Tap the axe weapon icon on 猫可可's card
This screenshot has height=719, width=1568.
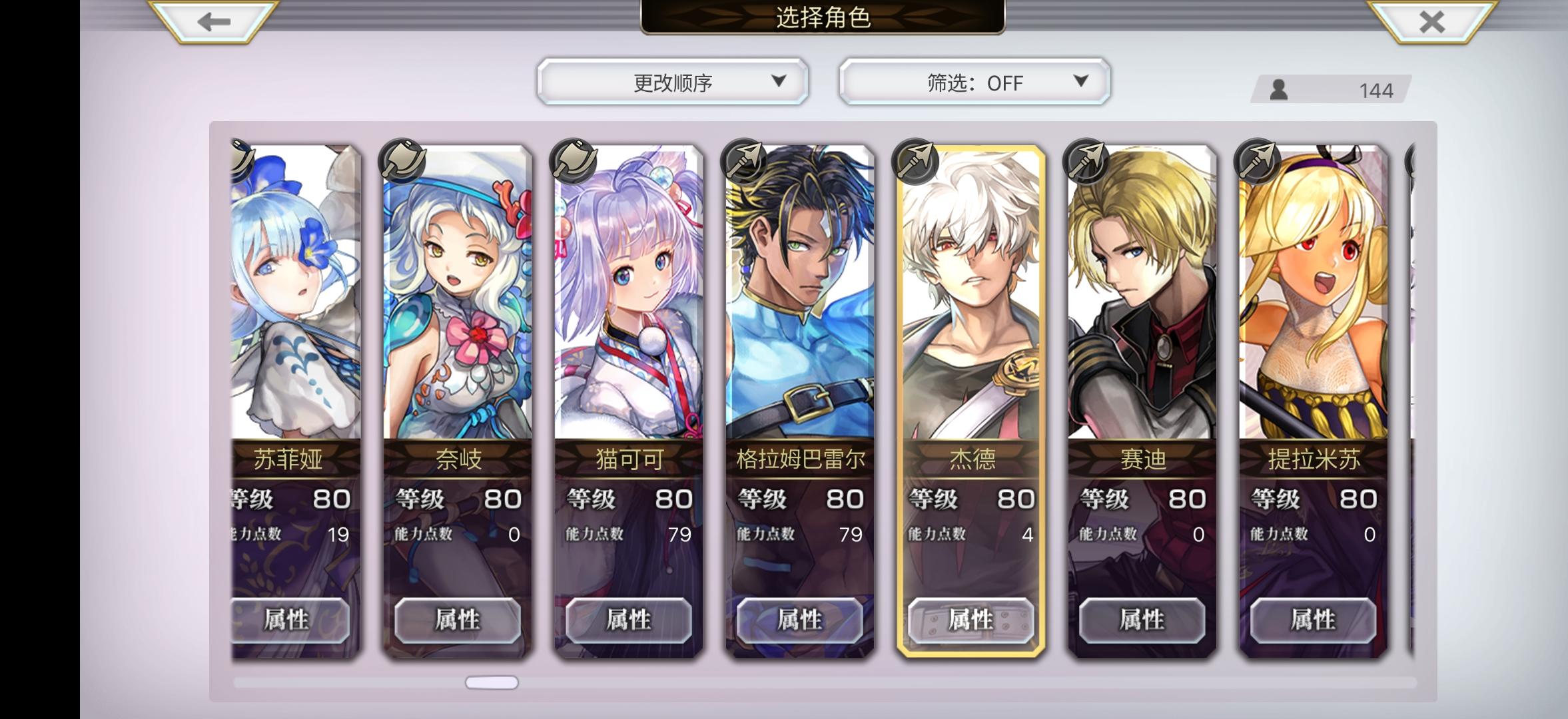pos(573,162)
